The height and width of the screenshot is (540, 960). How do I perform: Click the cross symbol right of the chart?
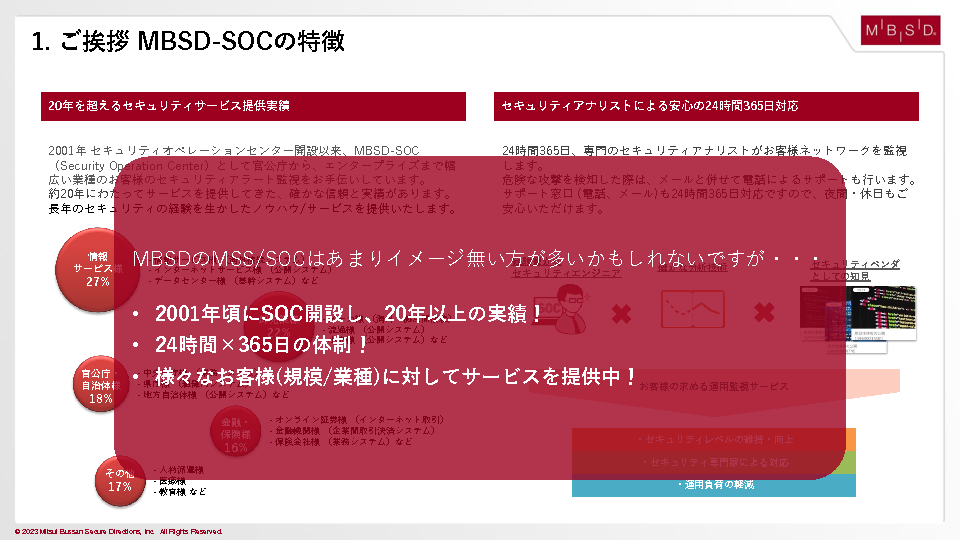coord(764,313)
